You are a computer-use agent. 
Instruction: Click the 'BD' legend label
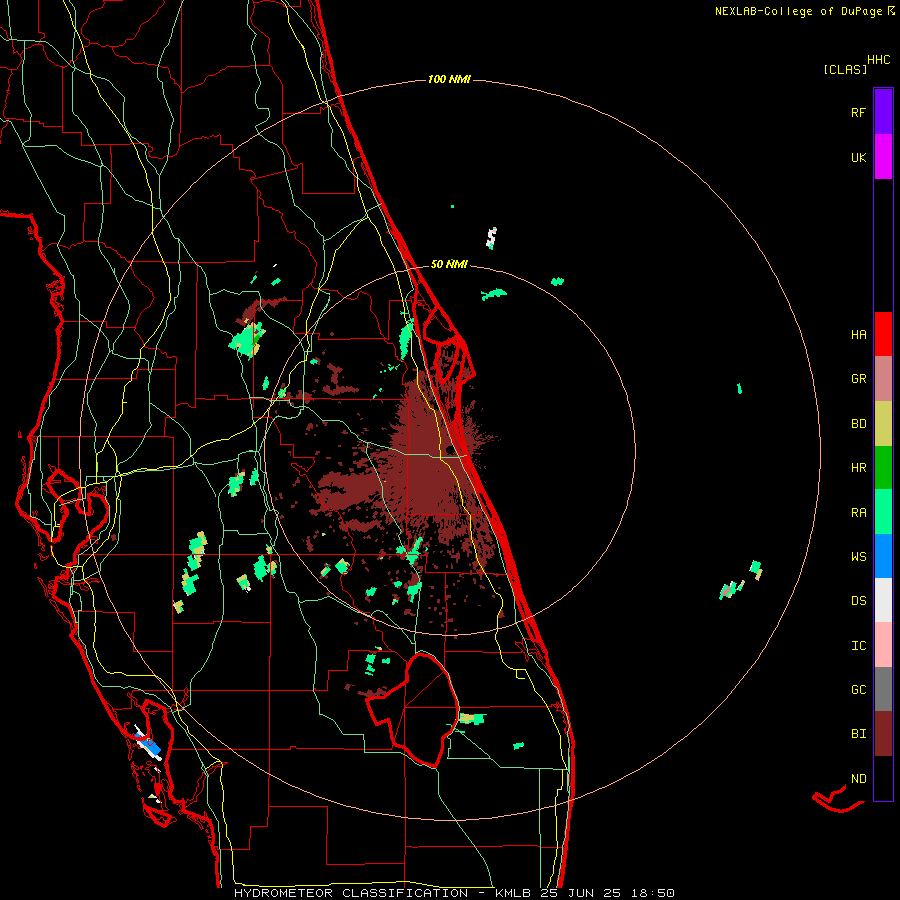tap(858, 424)
